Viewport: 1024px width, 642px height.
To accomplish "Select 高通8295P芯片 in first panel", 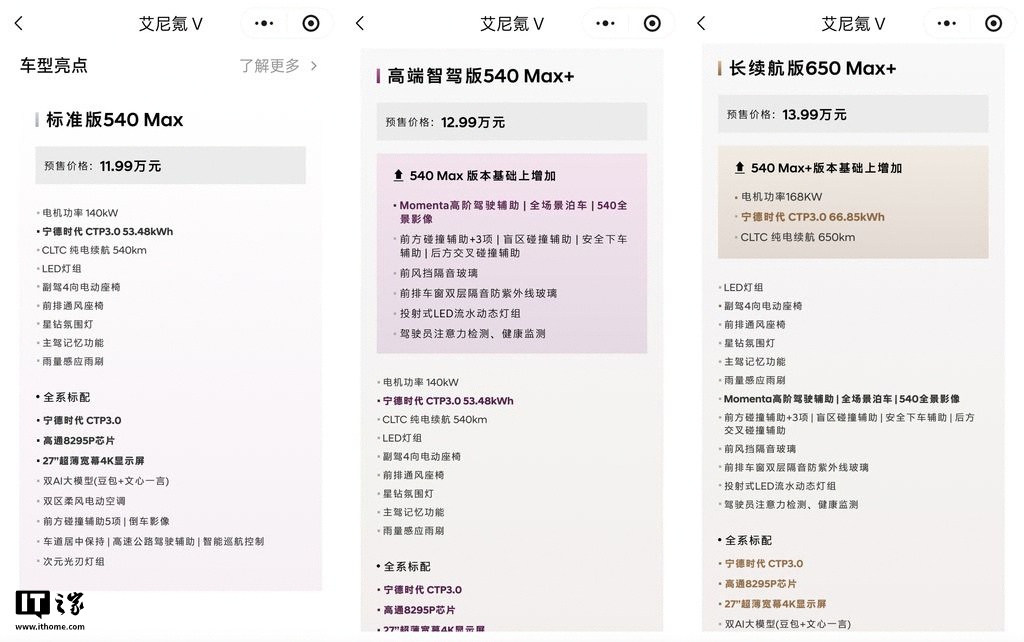I will (78, 440).
